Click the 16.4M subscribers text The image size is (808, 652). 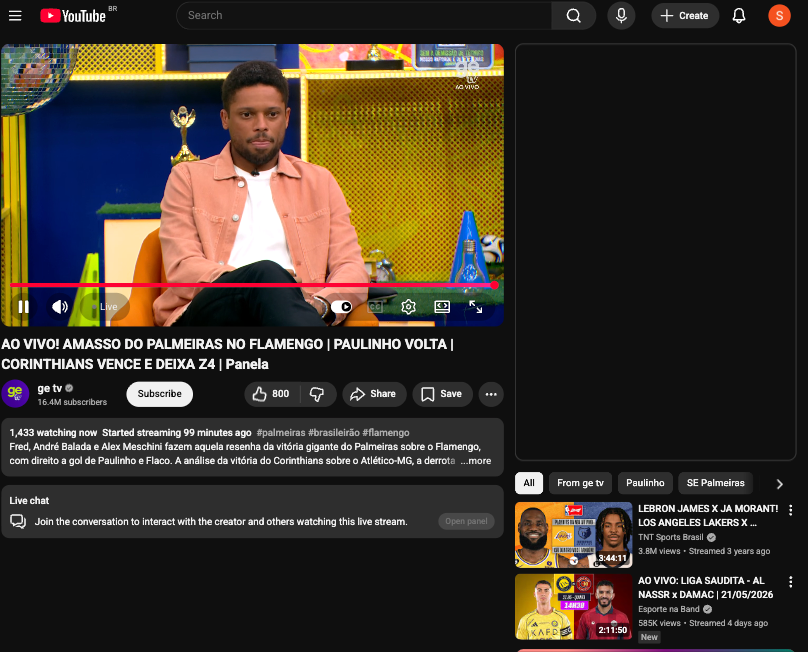pyautogui.click(x=72, y=402)
